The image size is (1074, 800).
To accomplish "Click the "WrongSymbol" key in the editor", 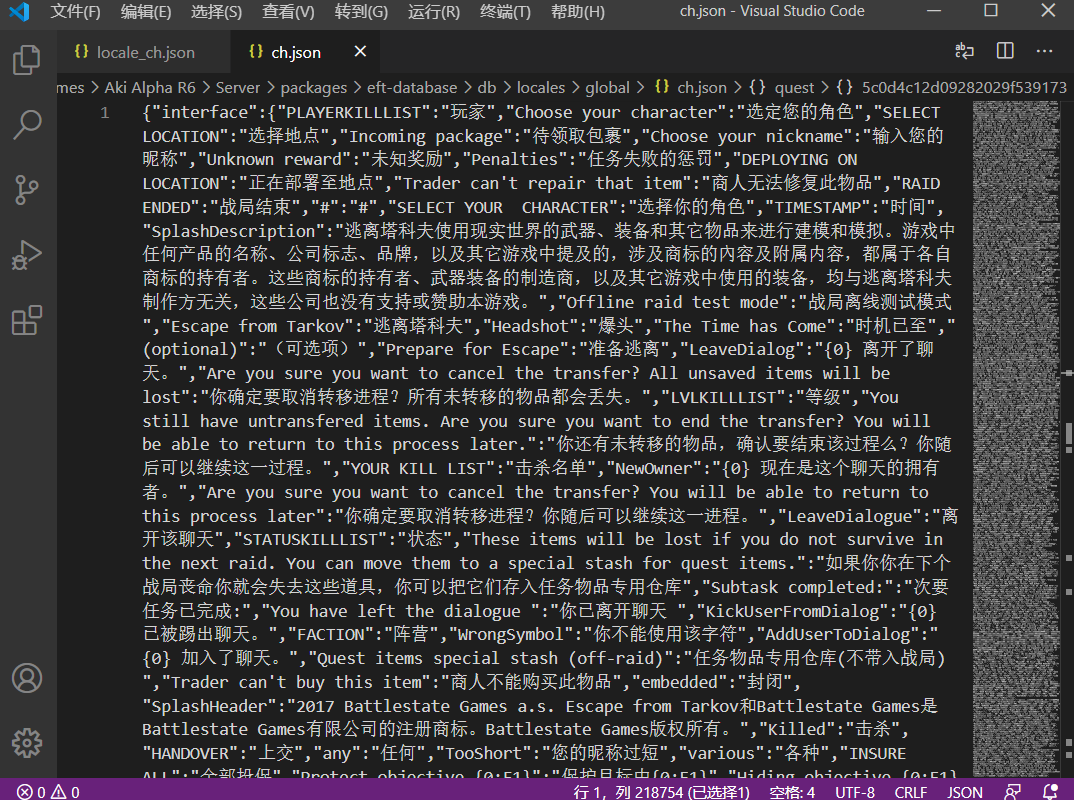I will coord(512,634).
